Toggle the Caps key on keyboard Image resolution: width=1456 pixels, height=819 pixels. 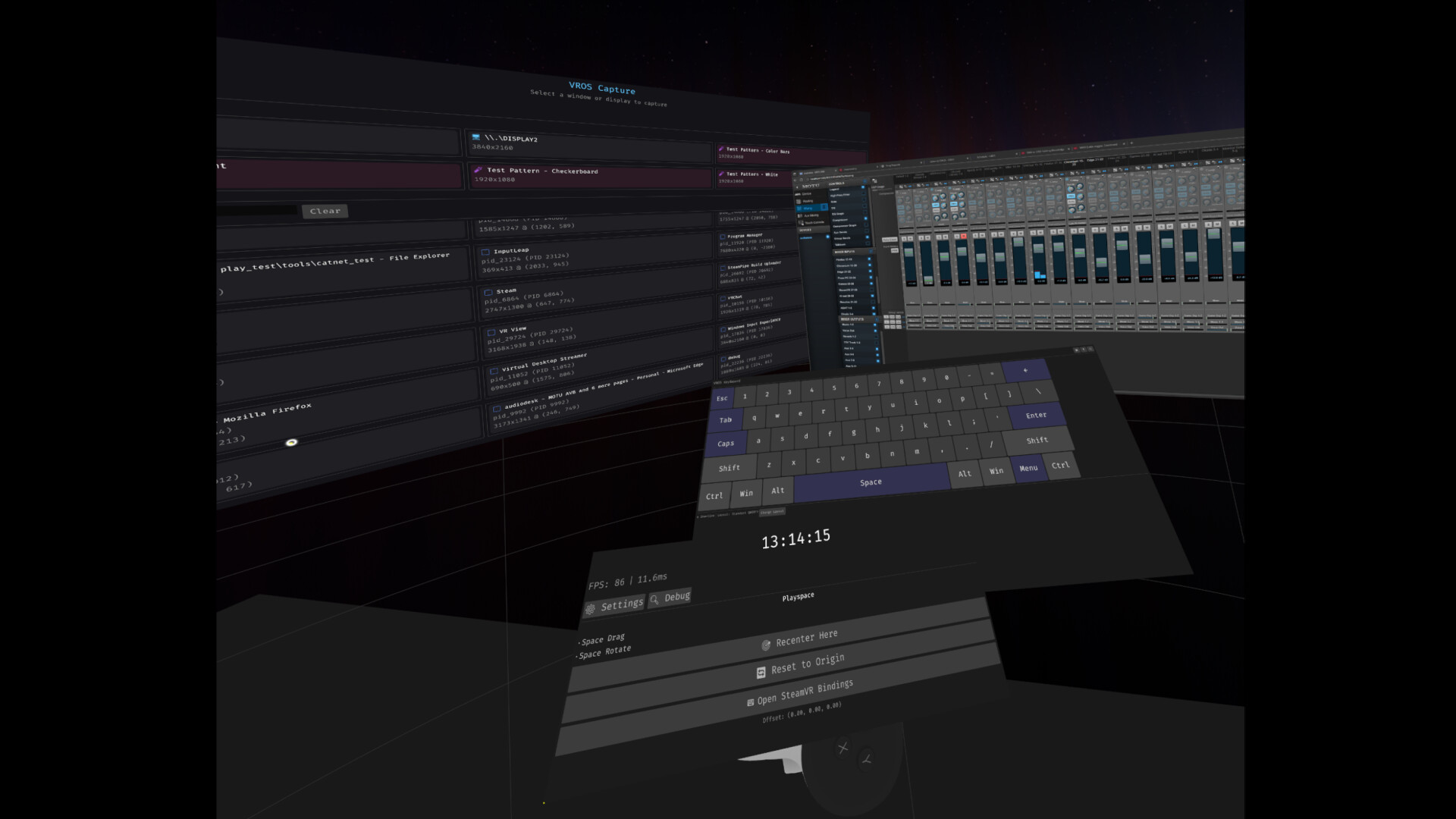[725, 444]
